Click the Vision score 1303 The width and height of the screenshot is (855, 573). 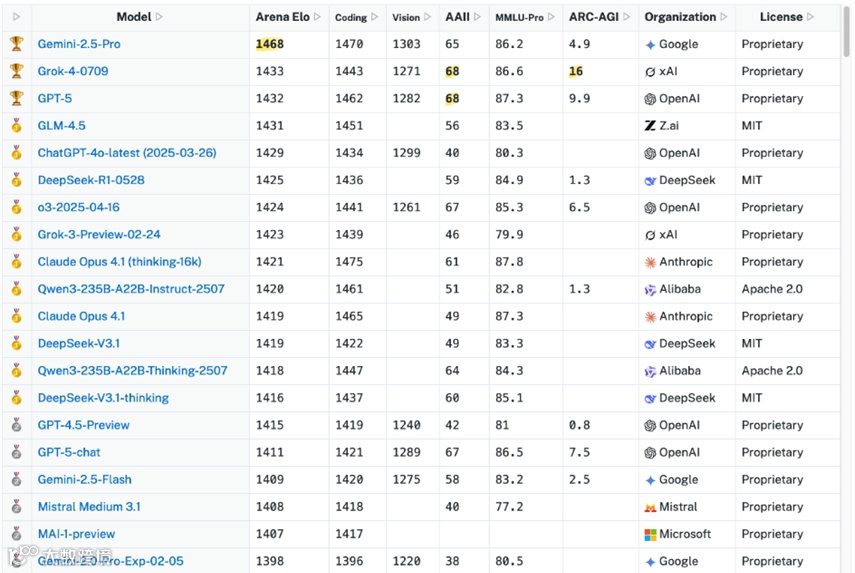click(x=406, y=44)
